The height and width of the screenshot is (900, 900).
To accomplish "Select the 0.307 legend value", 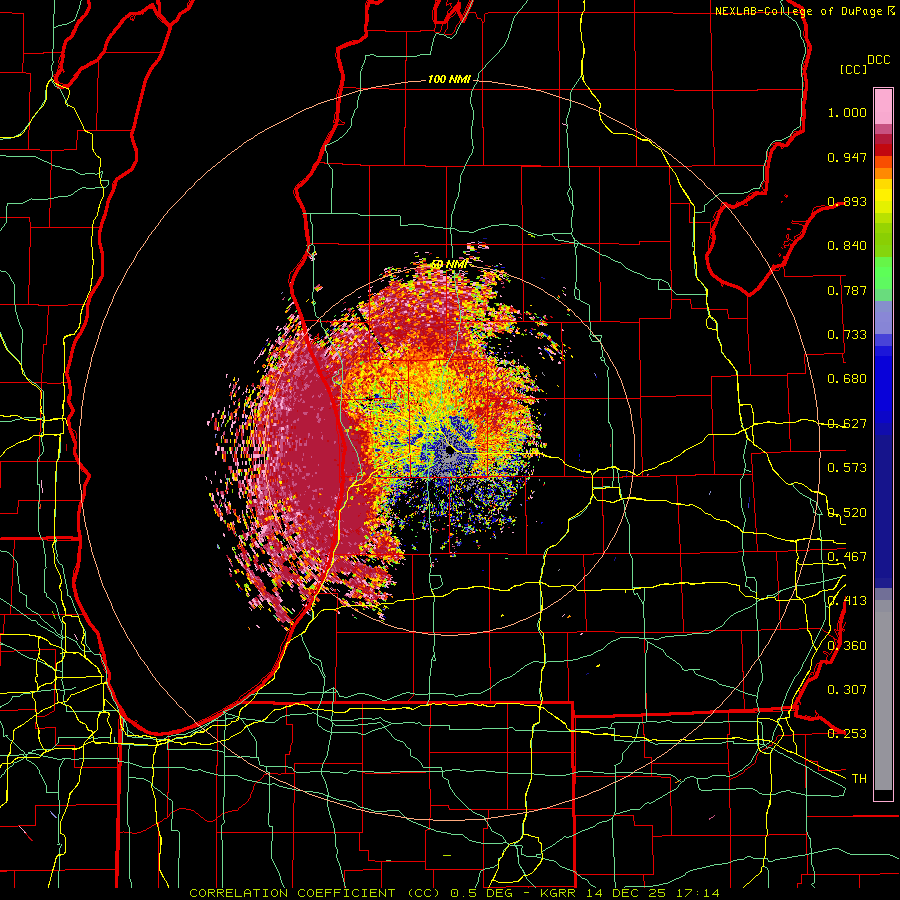I will (847, 690).
